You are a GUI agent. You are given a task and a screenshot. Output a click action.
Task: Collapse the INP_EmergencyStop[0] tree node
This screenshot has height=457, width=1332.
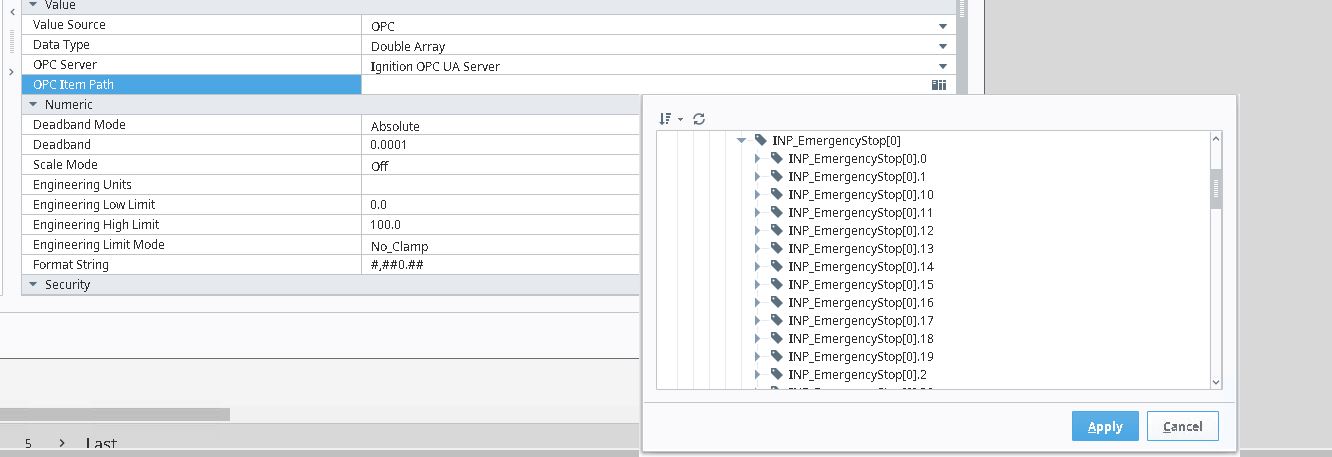[x=742, y=141]
